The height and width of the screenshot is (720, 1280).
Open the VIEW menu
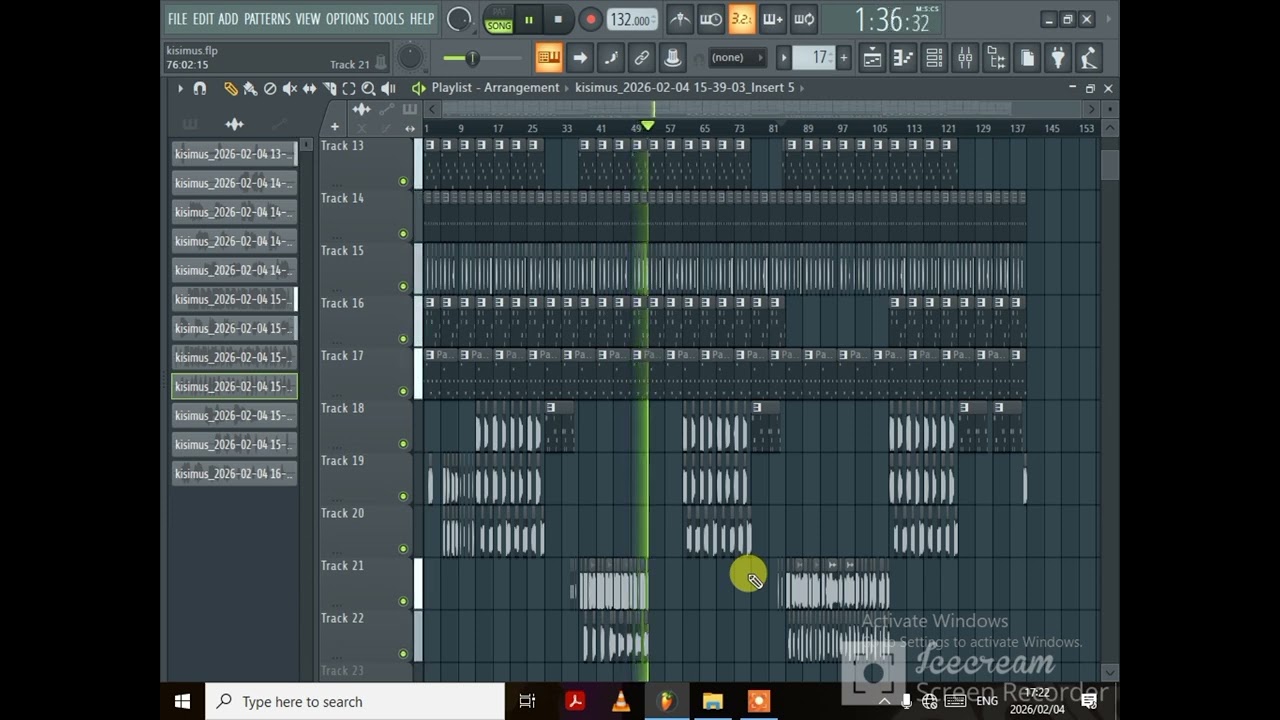tap(308, 19)
